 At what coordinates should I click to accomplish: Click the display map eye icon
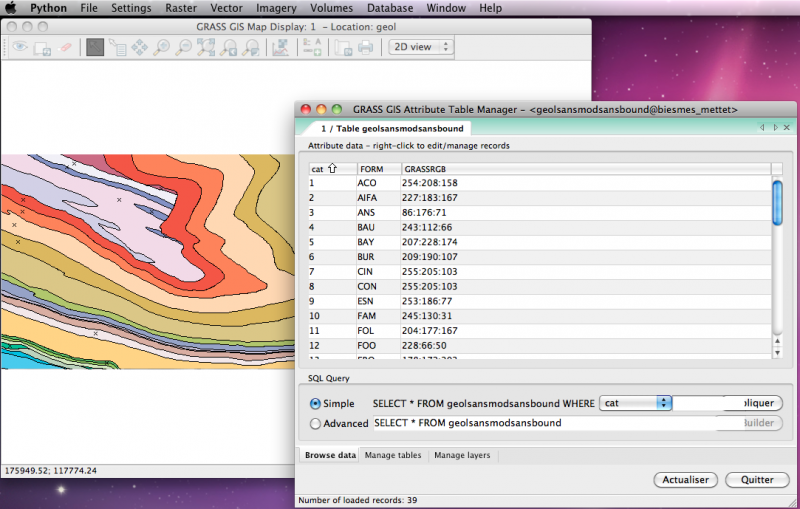tap(20, 47)
